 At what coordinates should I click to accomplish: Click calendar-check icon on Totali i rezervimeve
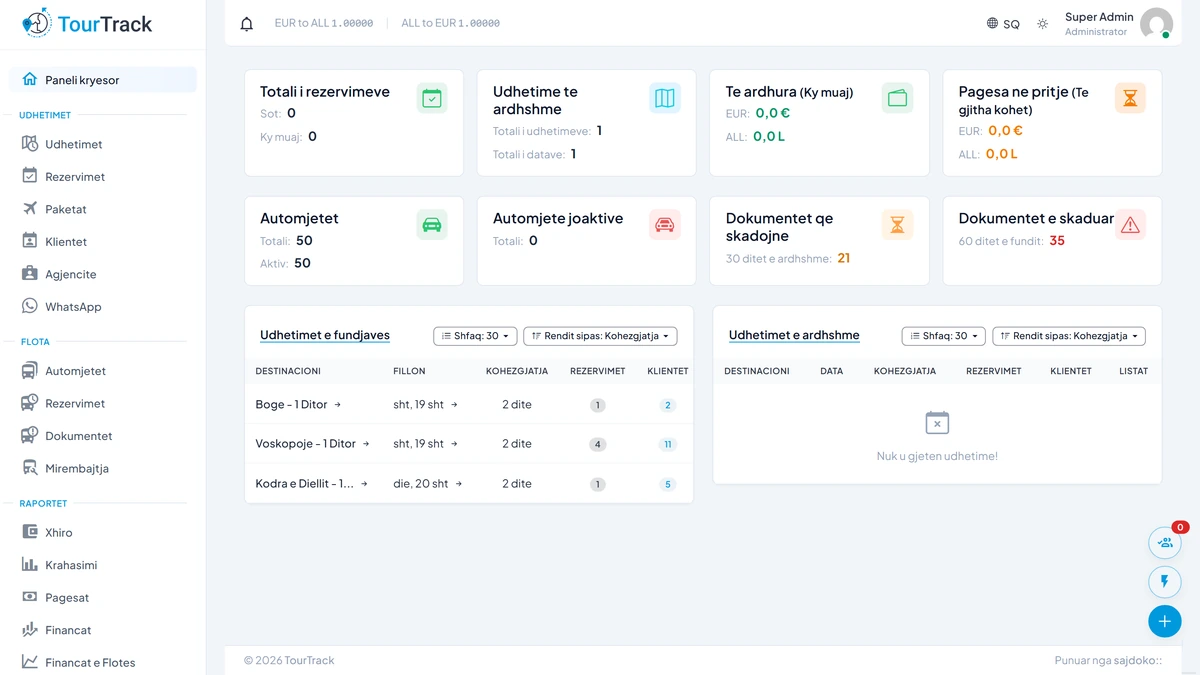(x=432, y=98)
